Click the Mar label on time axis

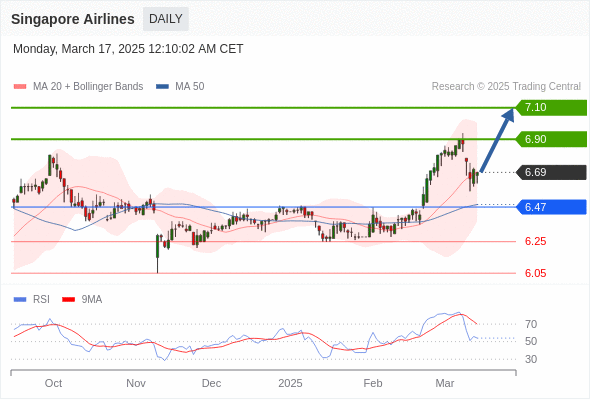pyautogui.click(x=445, y=383)
